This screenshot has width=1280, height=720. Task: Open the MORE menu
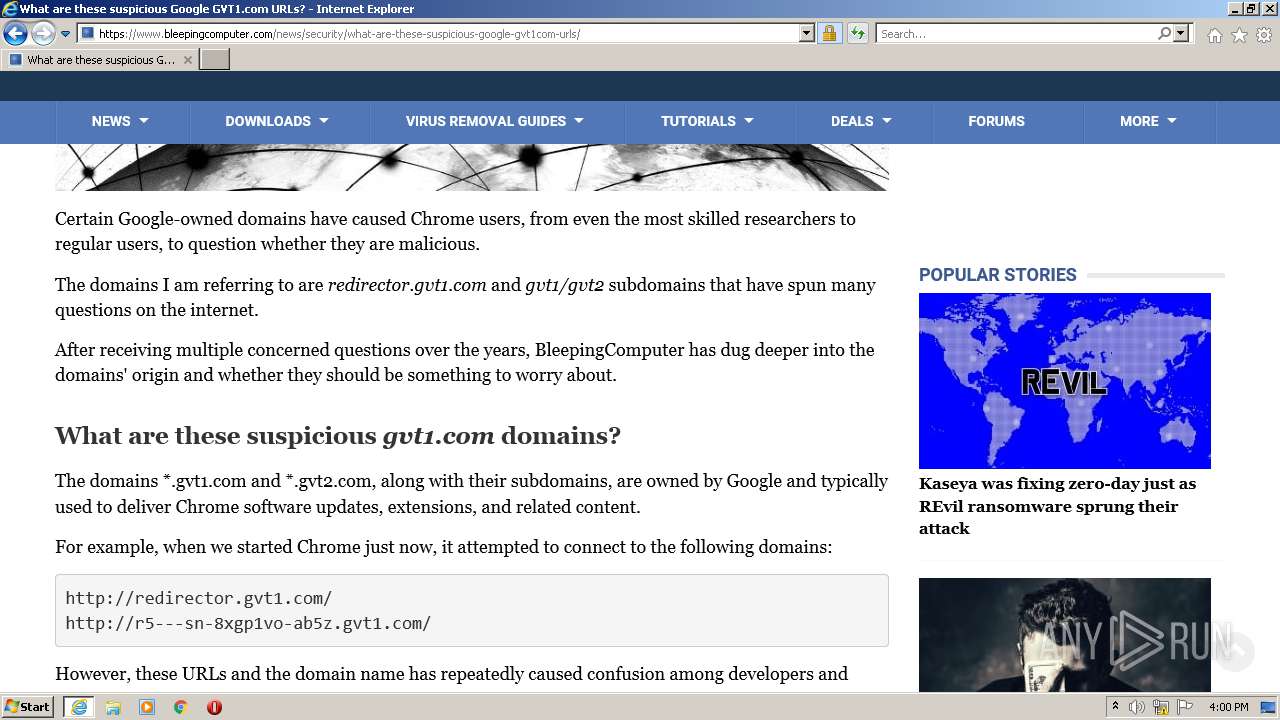pyautogui.click(x=1148, y=121)
